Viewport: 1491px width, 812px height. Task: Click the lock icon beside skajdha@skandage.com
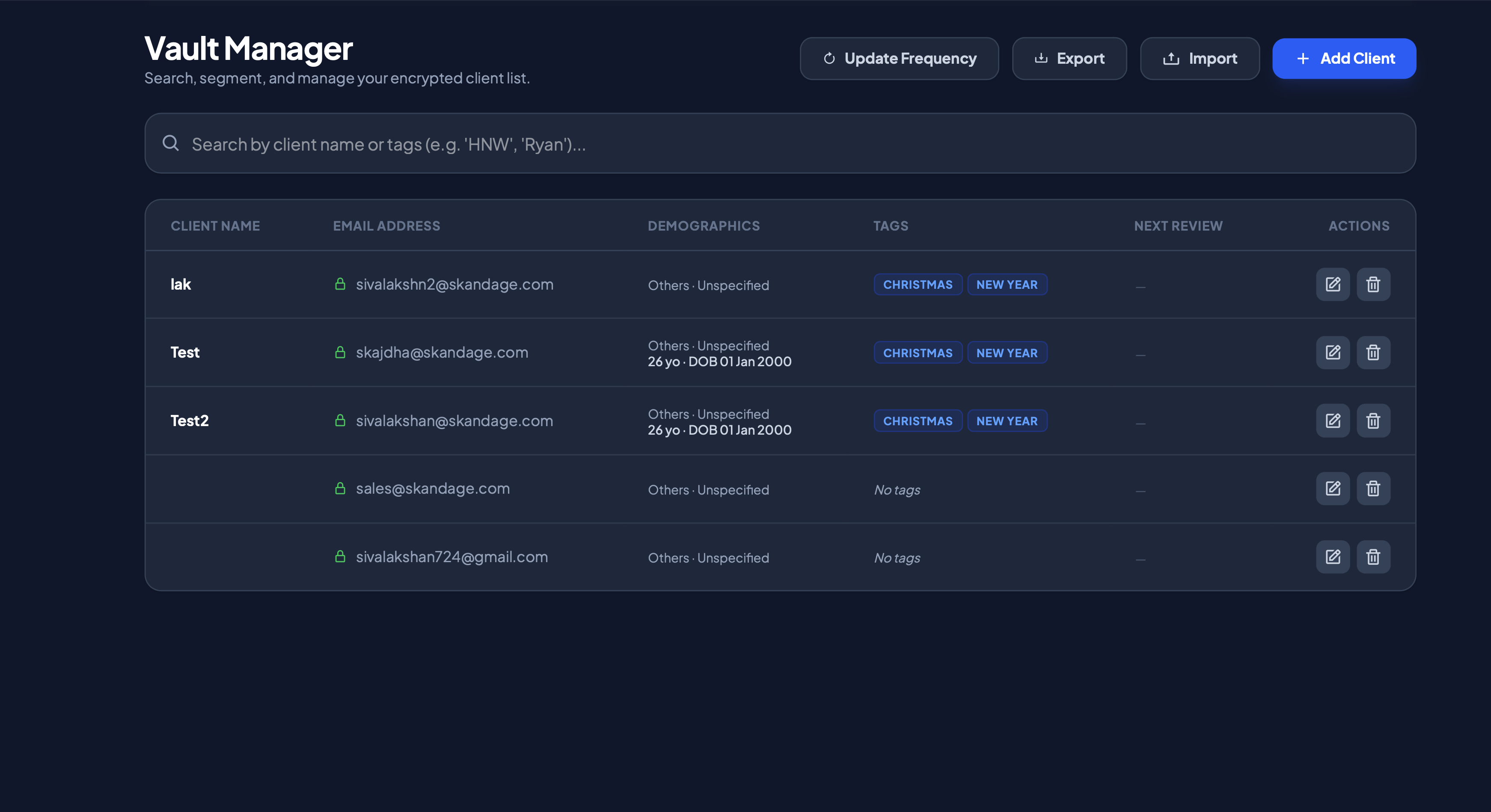(340, 353)
